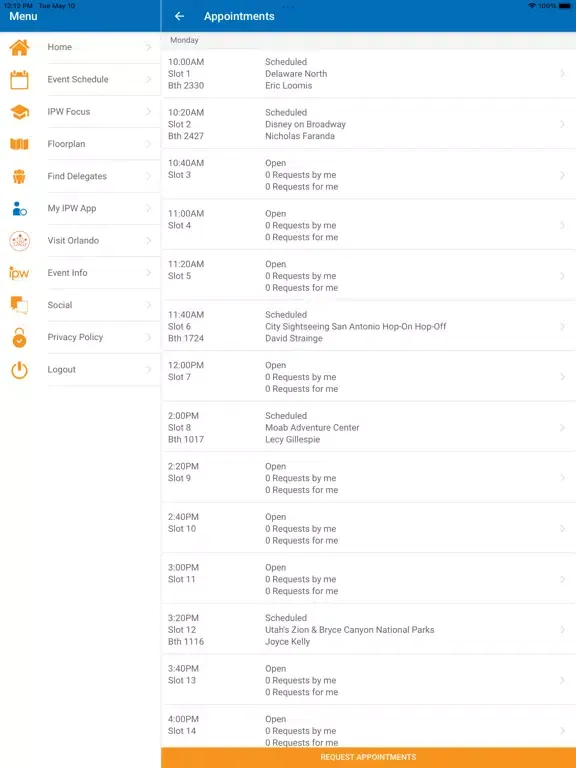Image resolution: width=576 pixels, height=768 pixels.
Task: Tap the Eric Loomis contact name
Action: coord(288,86)
